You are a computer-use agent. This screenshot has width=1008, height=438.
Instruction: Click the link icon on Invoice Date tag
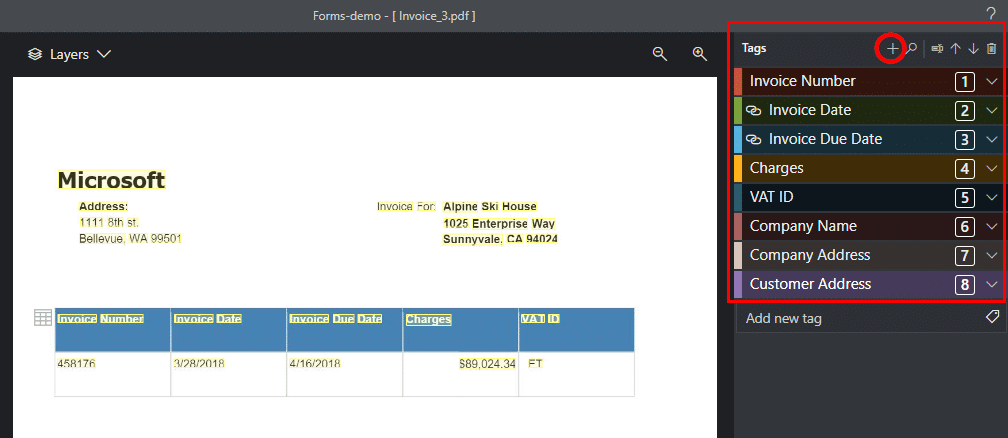754,111
